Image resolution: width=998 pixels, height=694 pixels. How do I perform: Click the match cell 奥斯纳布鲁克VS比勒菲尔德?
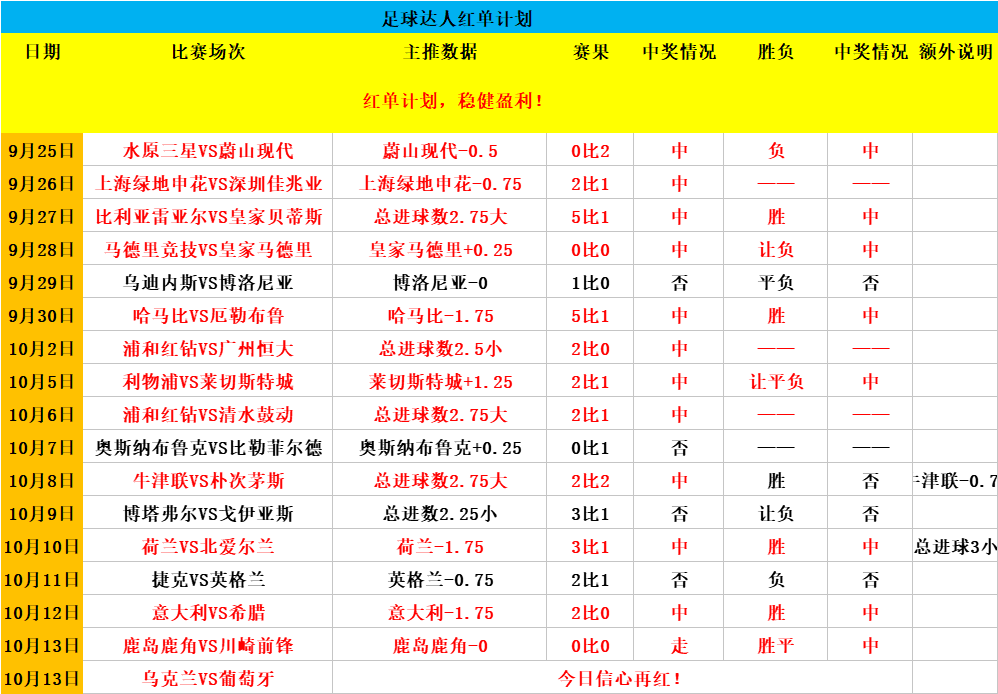click(208, 448)
